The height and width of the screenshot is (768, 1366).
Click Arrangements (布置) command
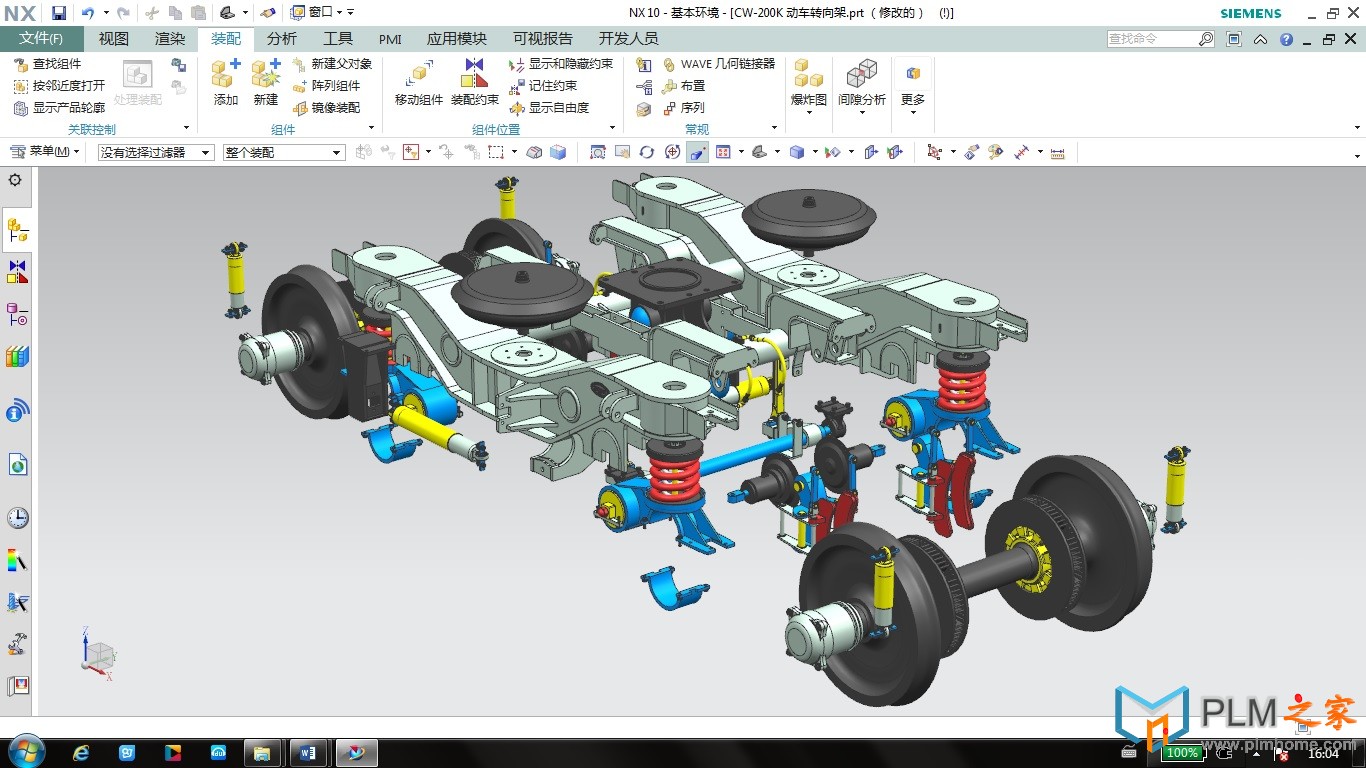click(684, 86)
